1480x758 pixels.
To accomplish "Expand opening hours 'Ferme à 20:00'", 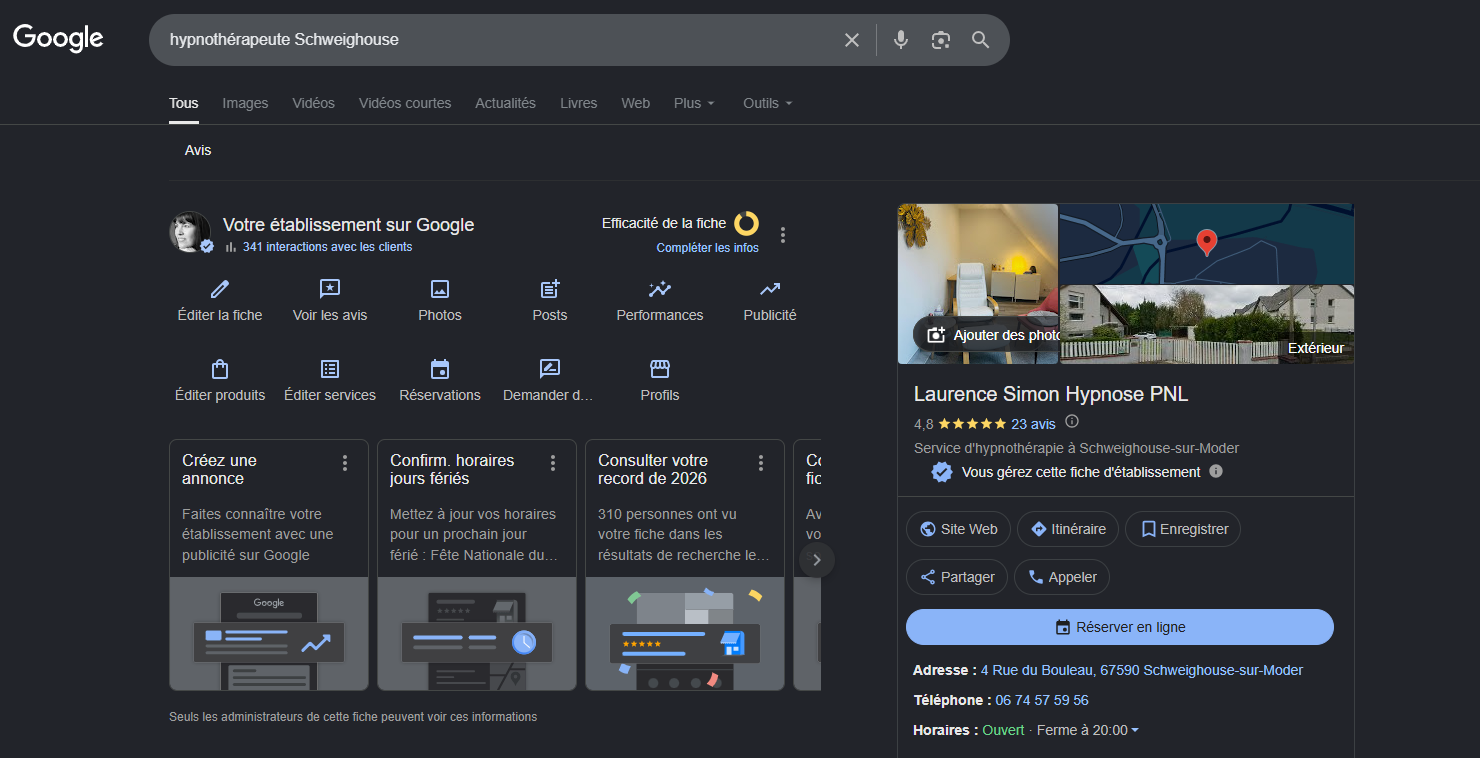I will (x=1087, y=730).
